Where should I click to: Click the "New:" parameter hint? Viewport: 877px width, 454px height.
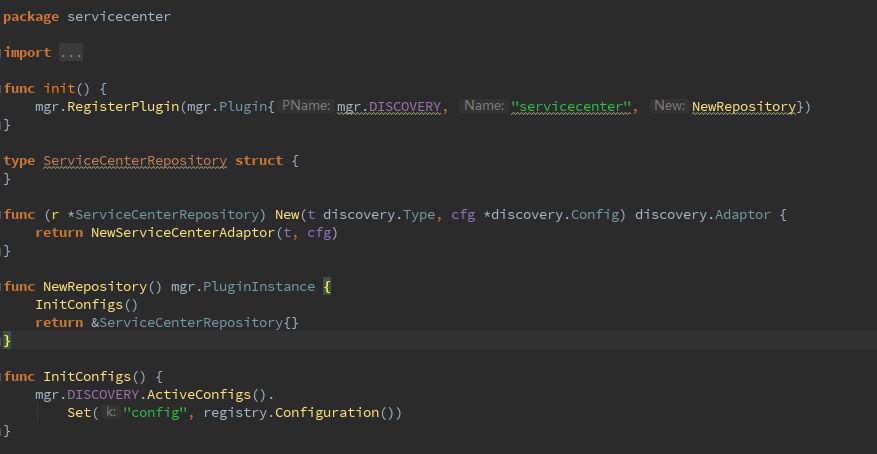coord(669,106)
